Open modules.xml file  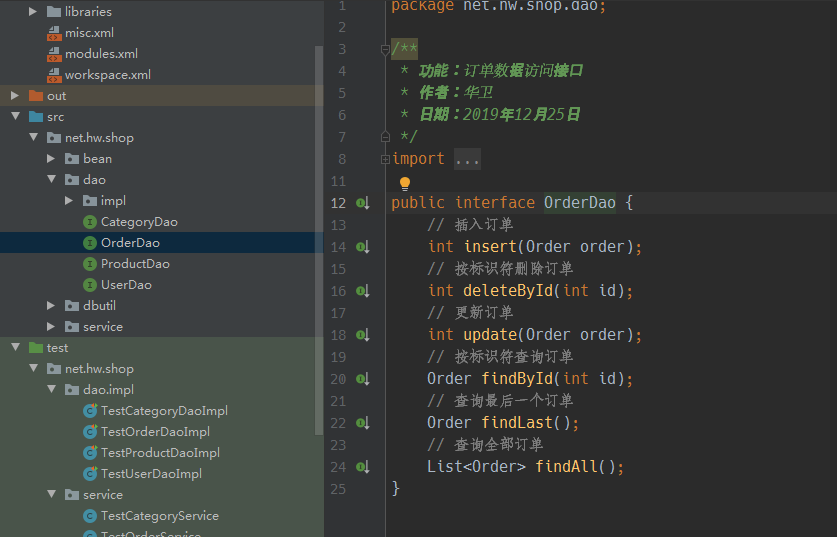[101, 54]
